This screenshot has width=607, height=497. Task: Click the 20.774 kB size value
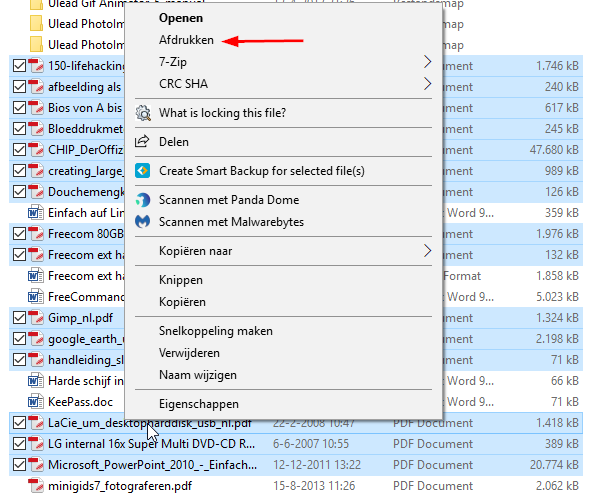[554, 464]
